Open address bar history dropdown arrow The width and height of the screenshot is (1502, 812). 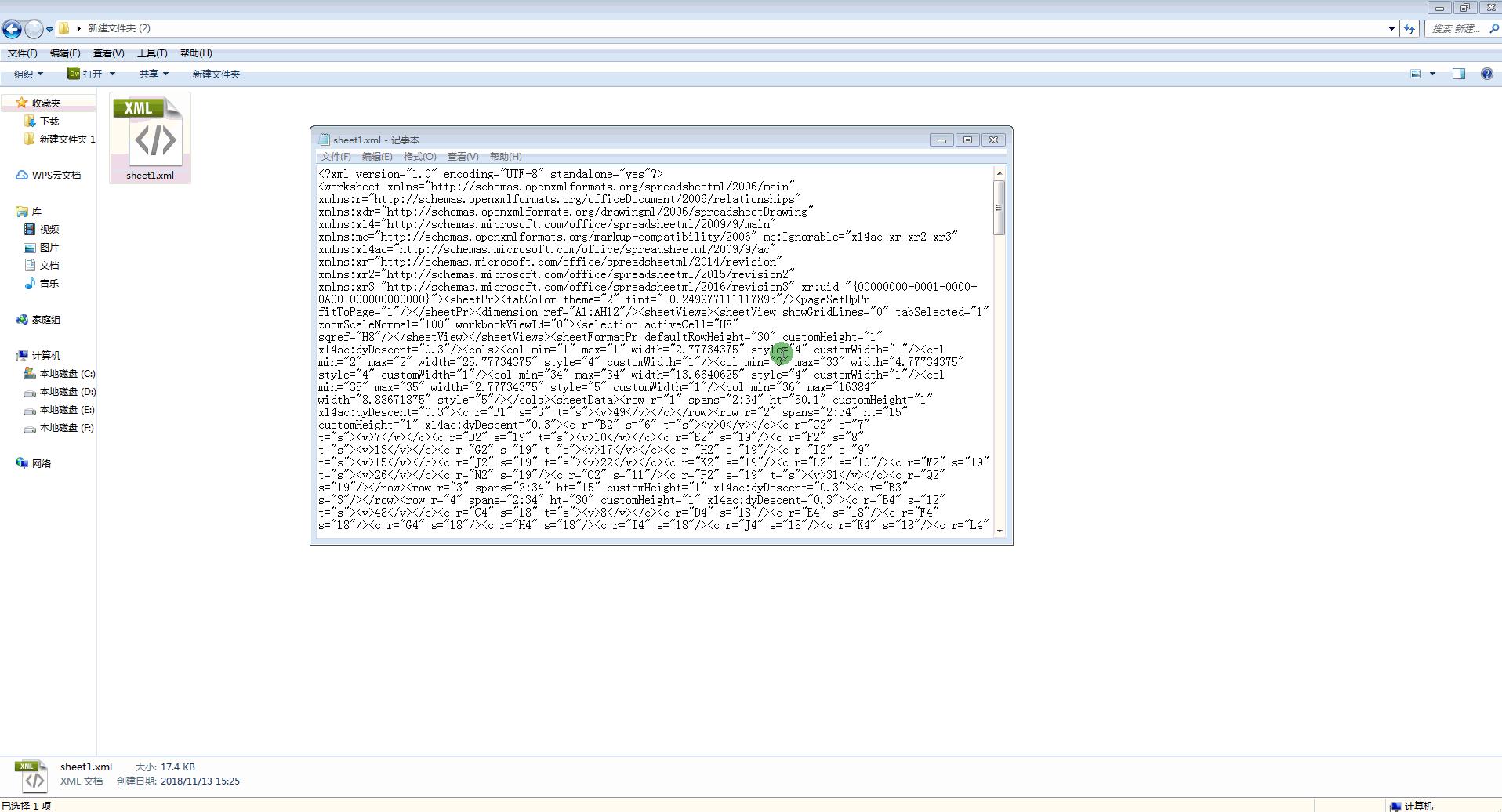(1391, 29)
